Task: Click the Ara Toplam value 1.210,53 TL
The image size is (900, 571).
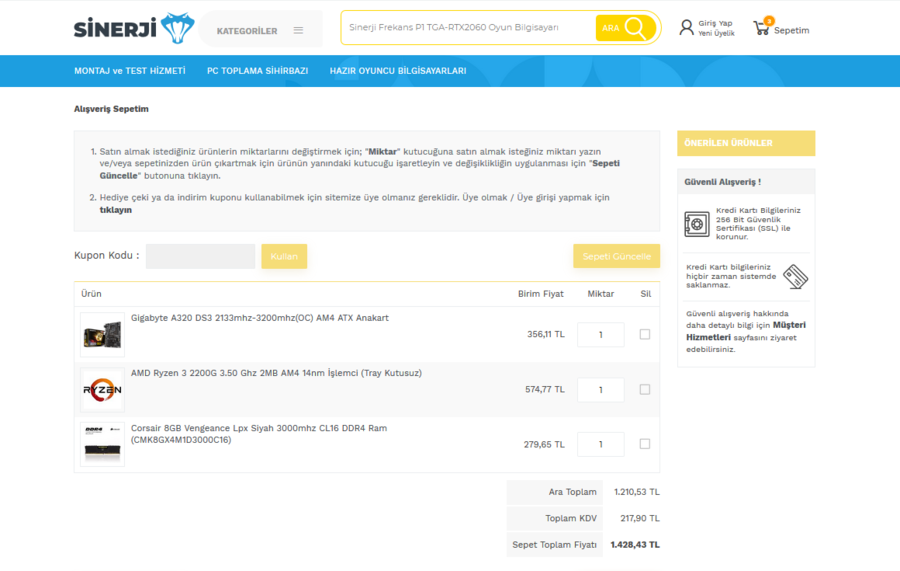Action: pos(637,492)
